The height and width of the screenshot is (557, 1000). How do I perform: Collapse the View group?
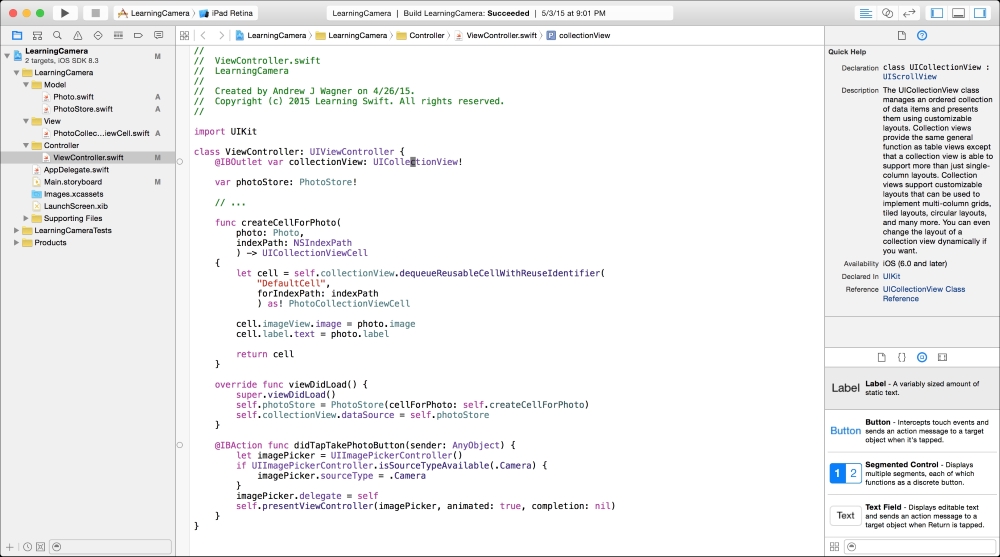[26, 121]
